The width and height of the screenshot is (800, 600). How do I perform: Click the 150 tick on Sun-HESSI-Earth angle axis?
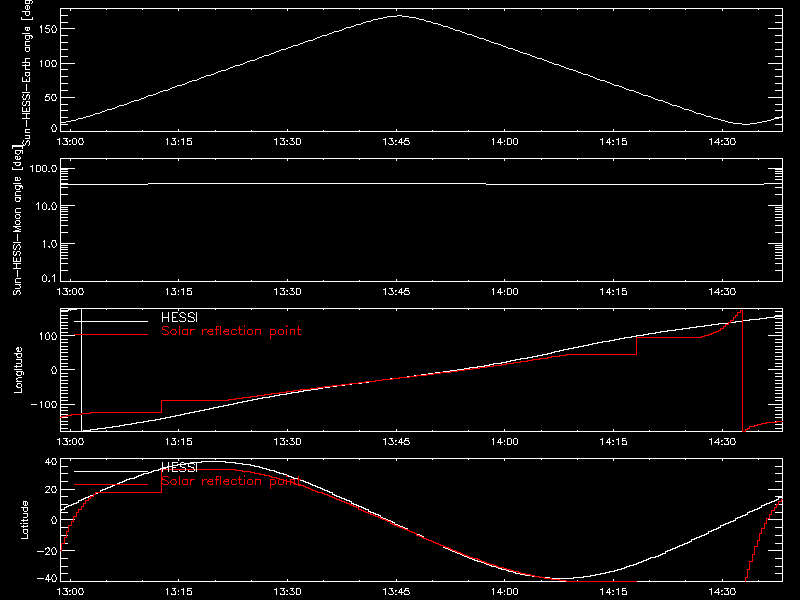tap(47, 29)
